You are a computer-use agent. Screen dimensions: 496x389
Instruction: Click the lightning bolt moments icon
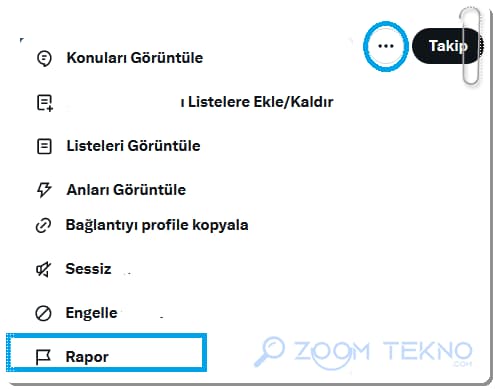coord(44,190)
